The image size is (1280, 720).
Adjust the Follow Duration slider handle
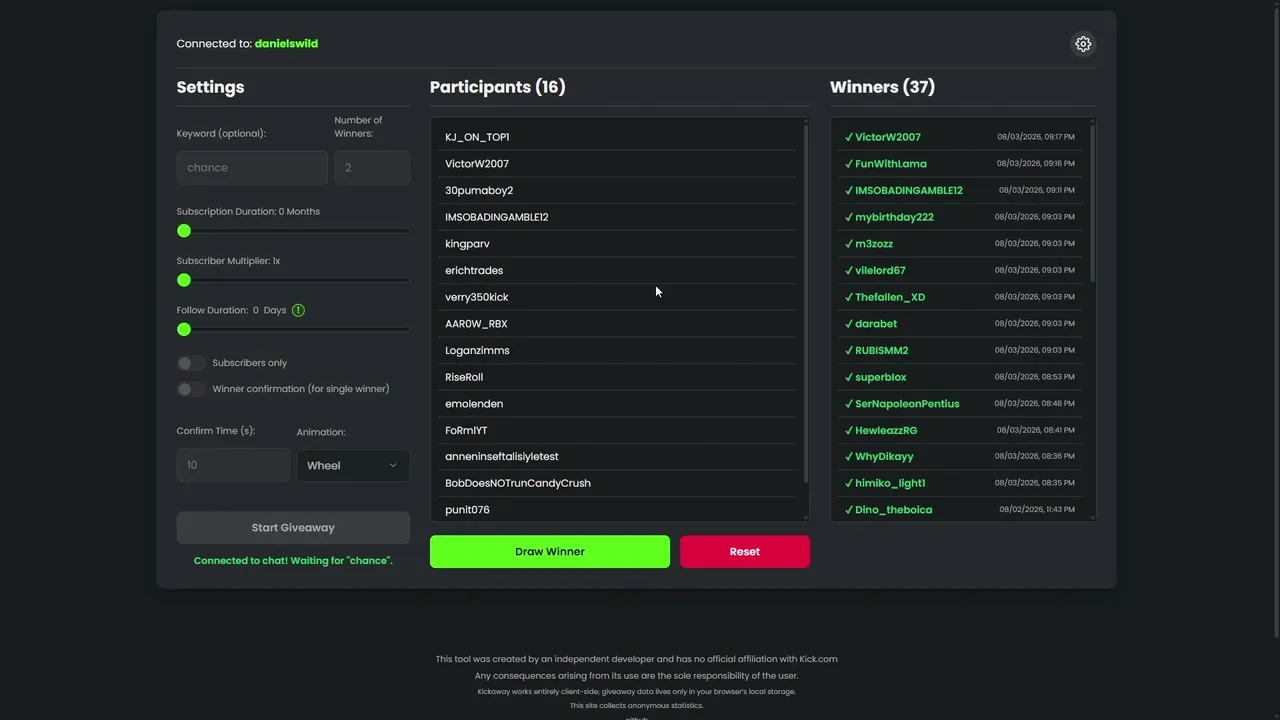point(184,329)
